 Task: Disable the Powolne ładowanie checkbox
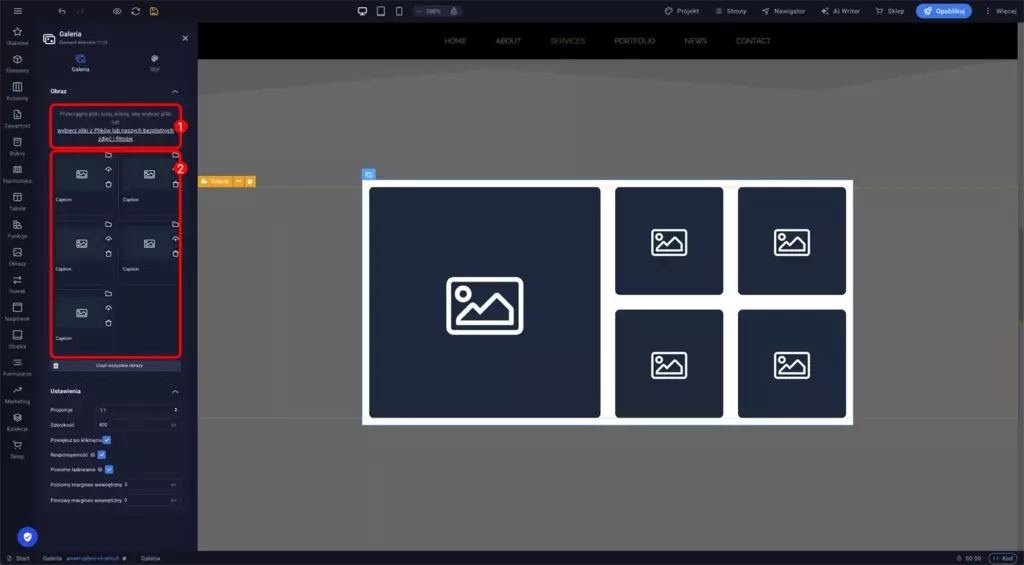point(109,468)
